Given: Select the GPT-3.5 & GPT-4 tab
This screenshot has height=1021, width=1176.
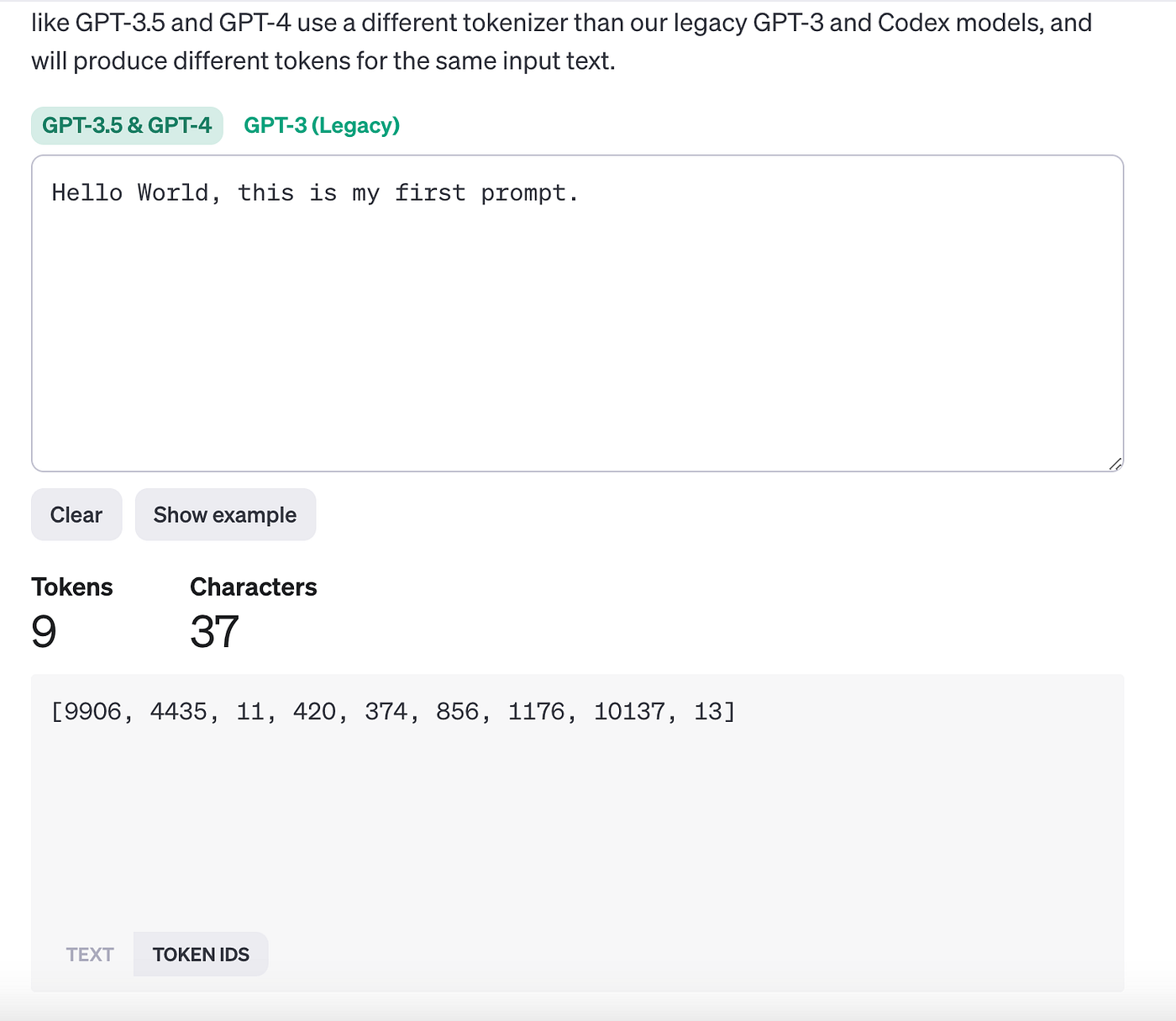Looking at the screenshot, I should pyautogui.click(x=127, y=125).
